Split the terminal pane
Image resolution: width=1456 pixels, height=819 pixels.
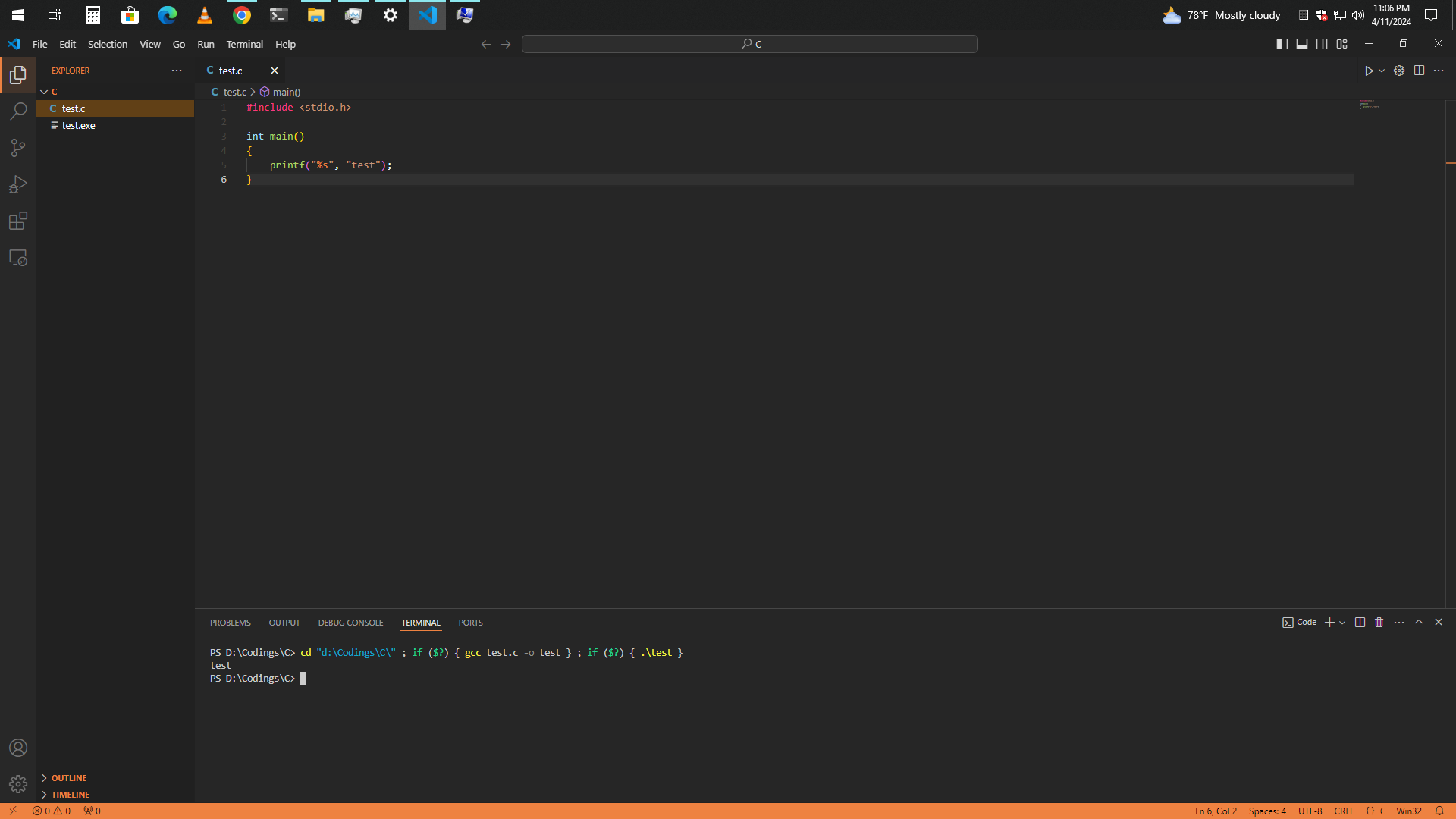[x=1360, y=622]
